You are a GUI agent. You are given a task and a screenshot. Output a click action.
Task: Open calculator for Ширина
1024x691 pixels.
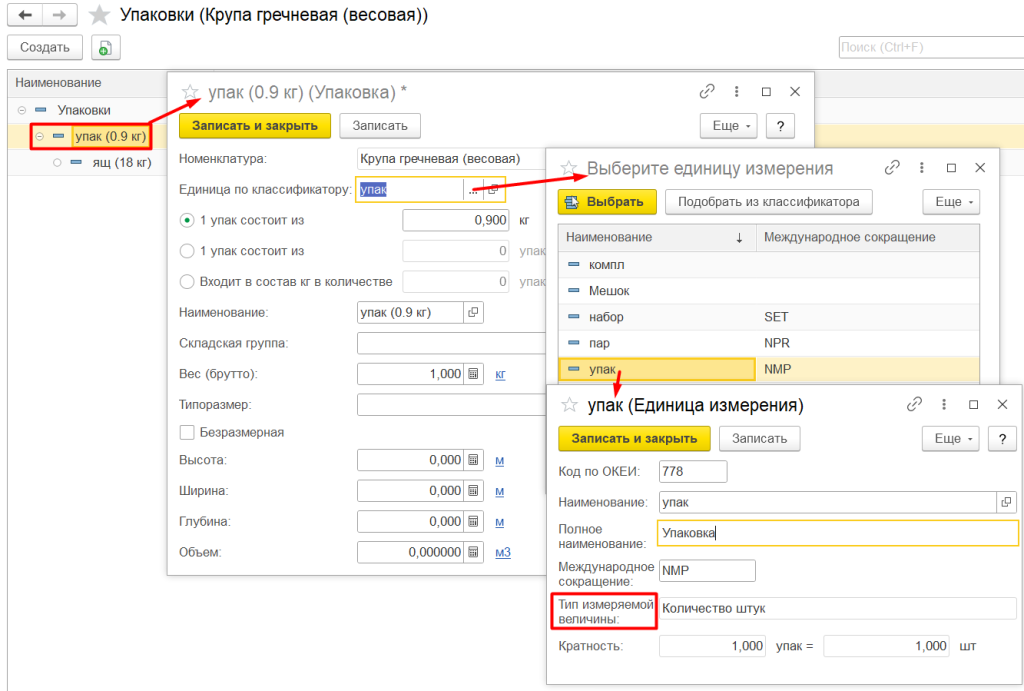473,490
